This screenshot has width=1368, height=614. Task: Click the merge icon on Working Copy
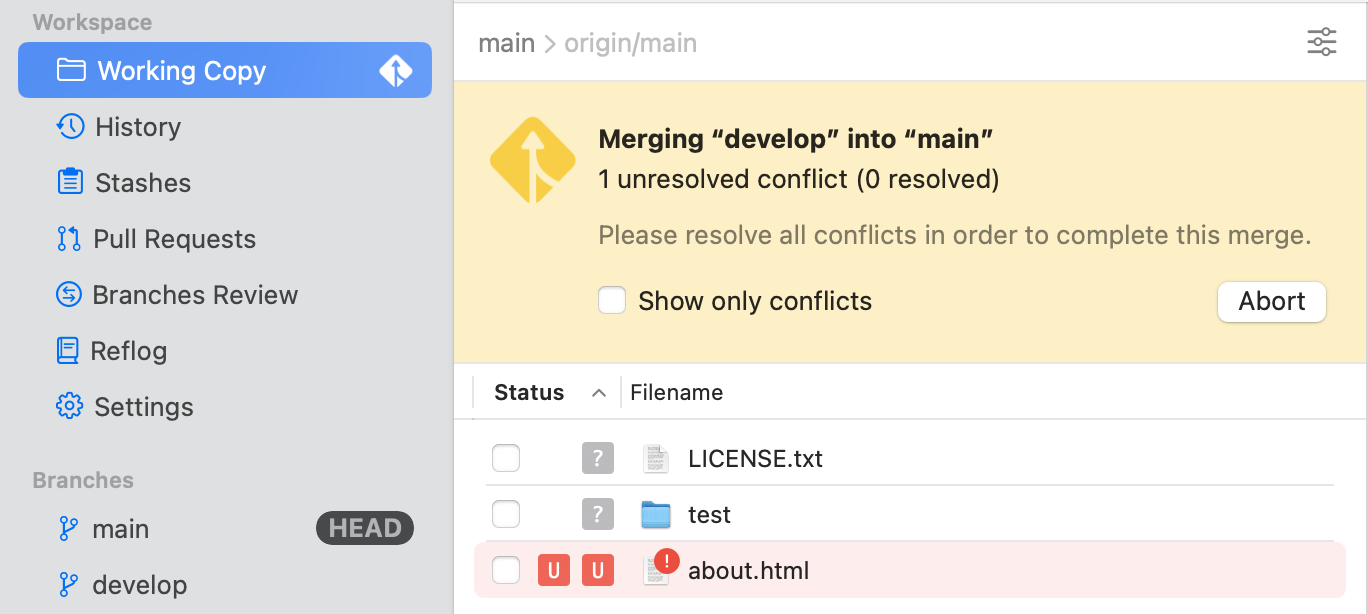pos(396,71)
